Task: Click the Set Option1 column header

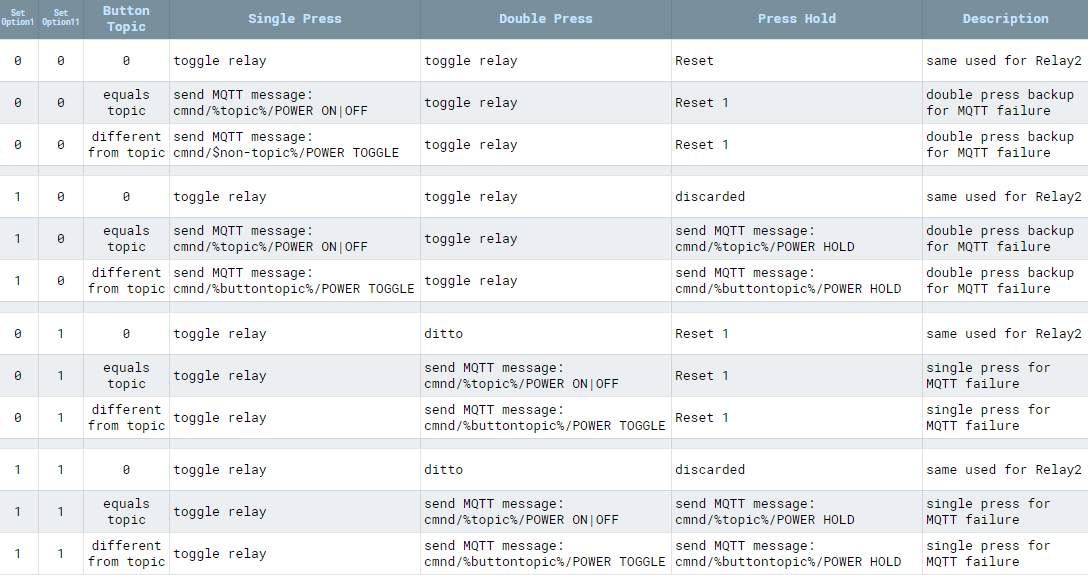Action: point(18,19)
